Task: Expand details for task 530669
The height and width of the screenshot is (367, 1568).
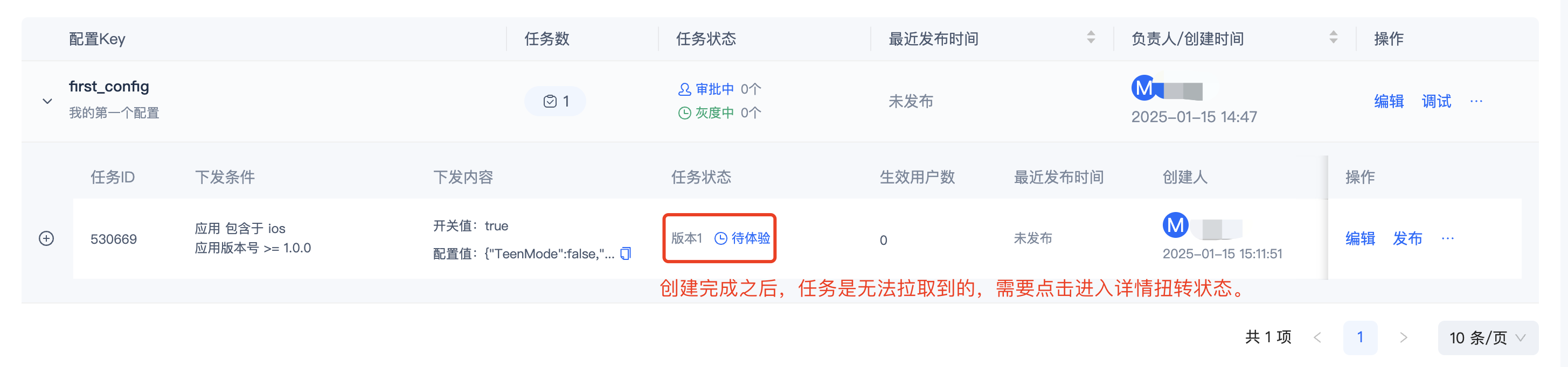Action: [x=47, y=239]
